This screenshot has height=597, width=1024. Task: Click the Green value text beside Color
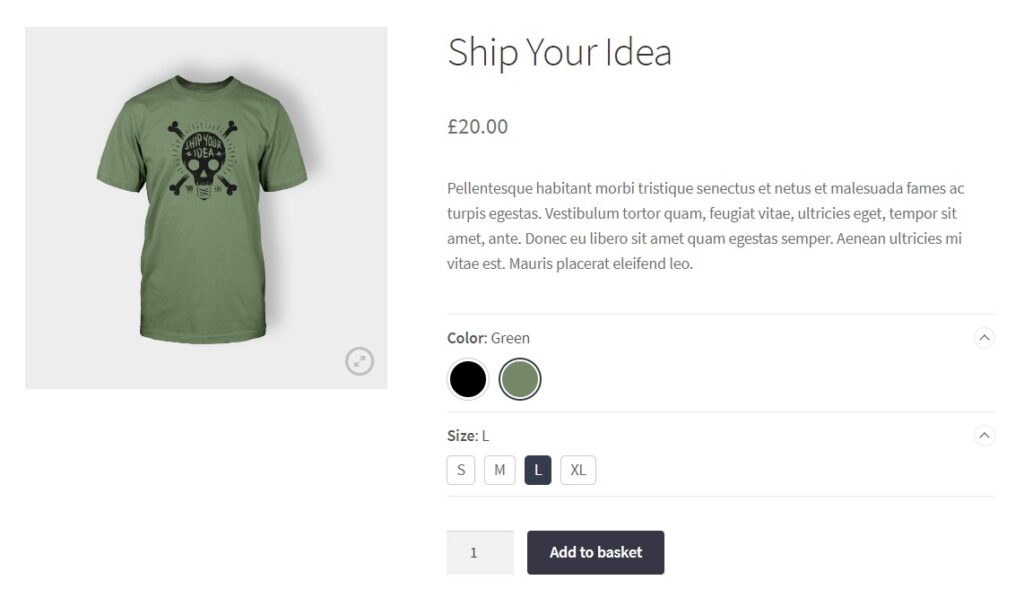510,338
